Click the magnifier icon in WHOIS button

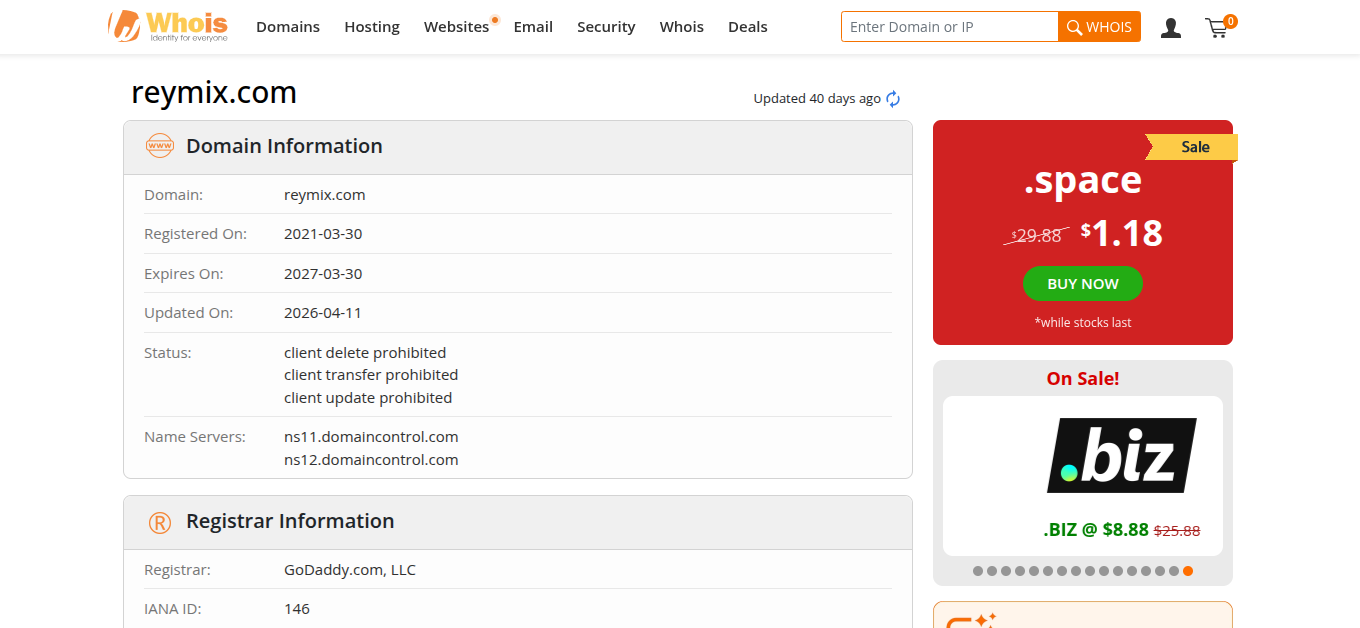[x=1075, y=28]
